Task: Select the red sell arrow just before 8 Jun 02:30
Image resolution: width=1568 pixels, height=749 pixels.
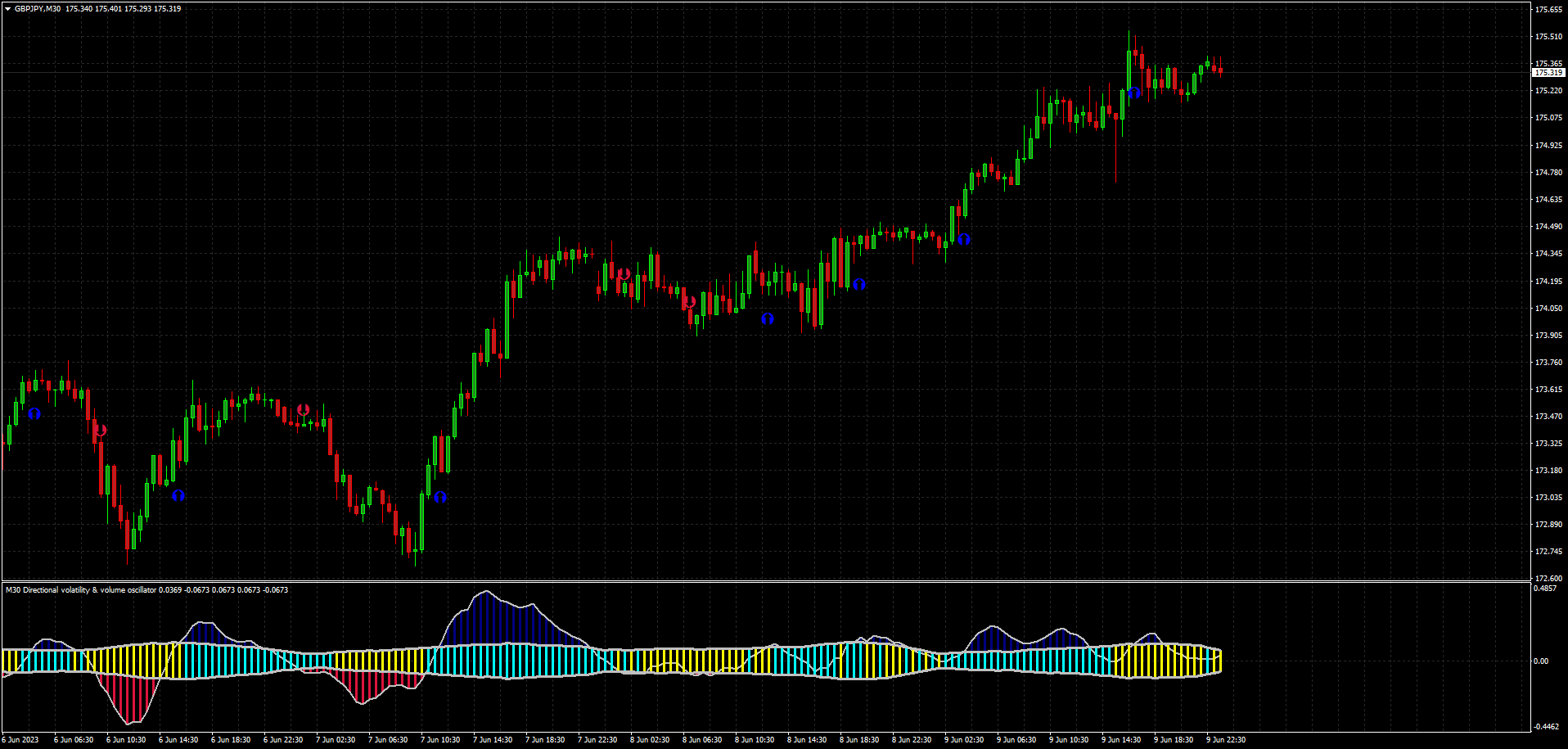Action: (x=624, y=274)
